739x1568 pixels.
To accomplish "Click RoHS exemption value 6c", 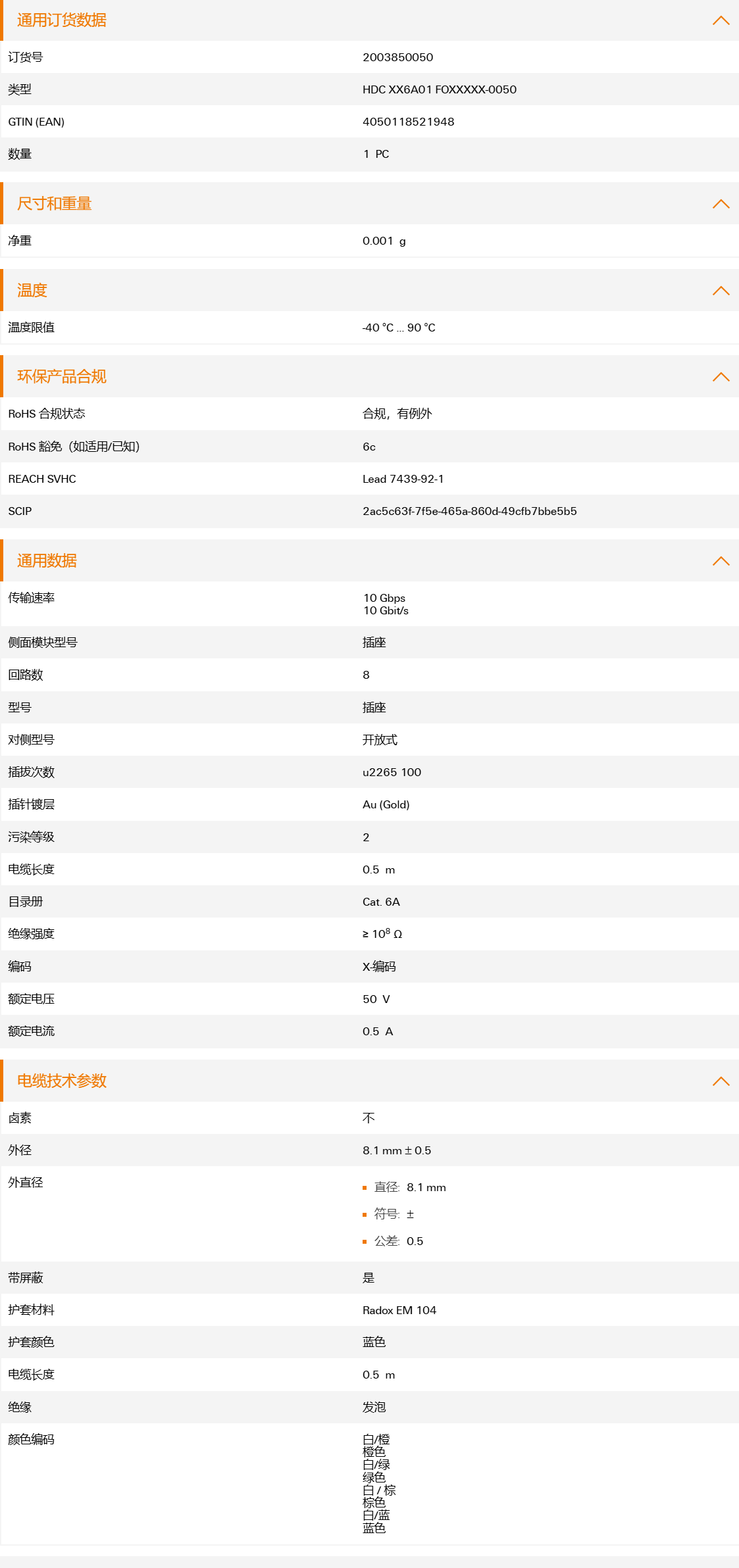I will tap(369, 447).
